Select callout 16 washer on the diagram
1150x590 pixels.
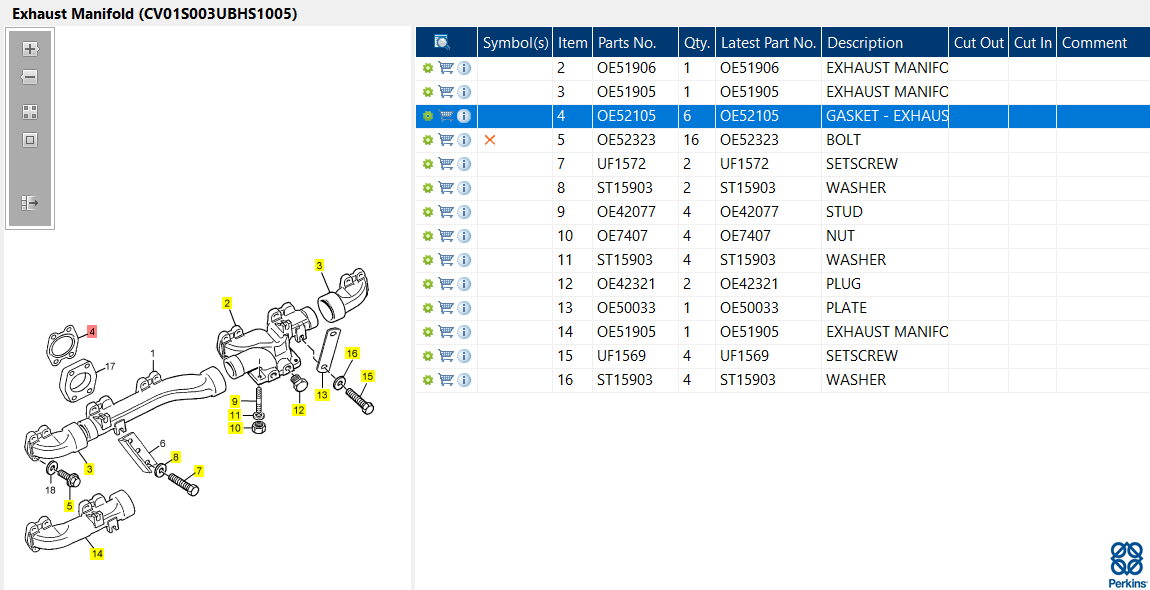click(x=352, y=354)
